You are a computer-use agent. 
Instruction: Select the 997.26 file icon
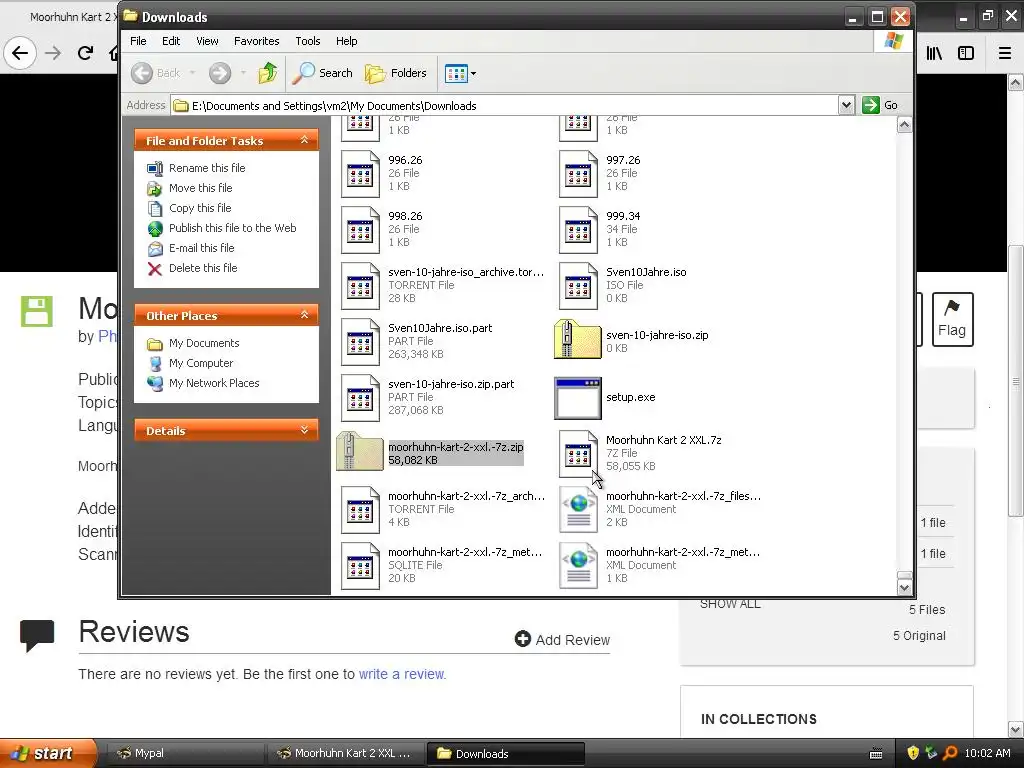click(x=578, y=174)
